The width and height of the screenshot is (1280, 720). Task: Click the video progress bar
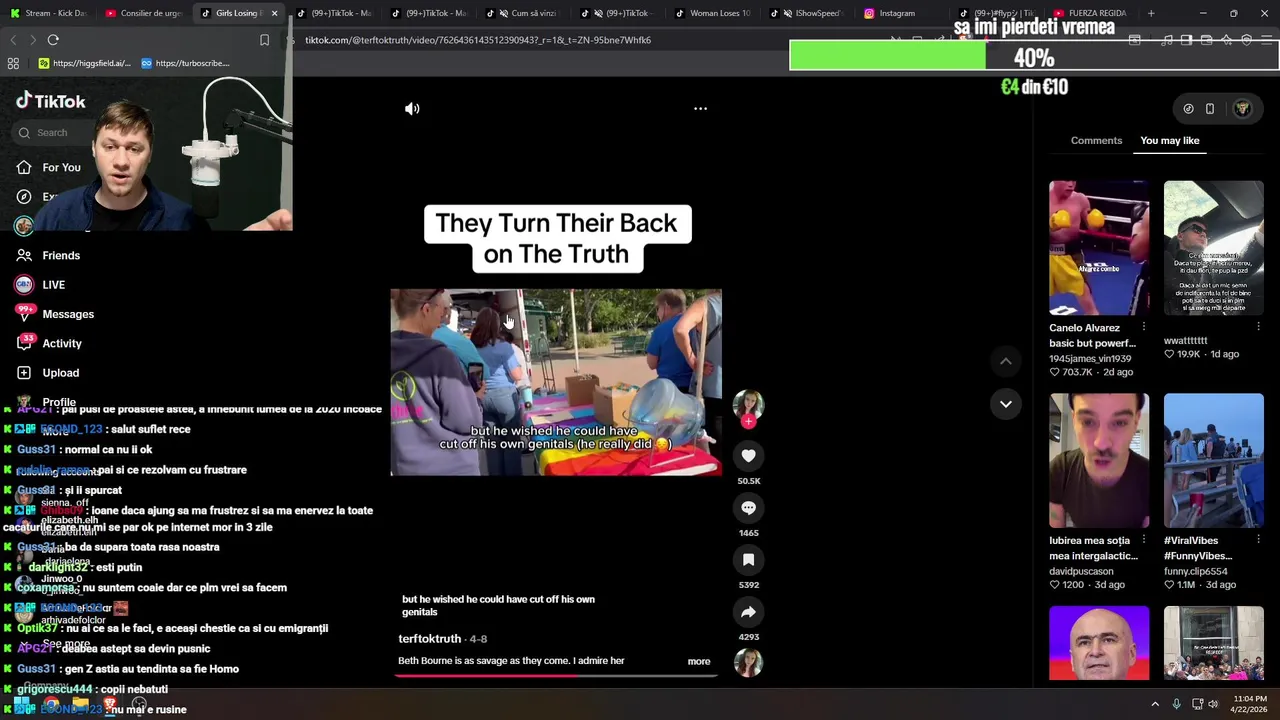point(556,675)
